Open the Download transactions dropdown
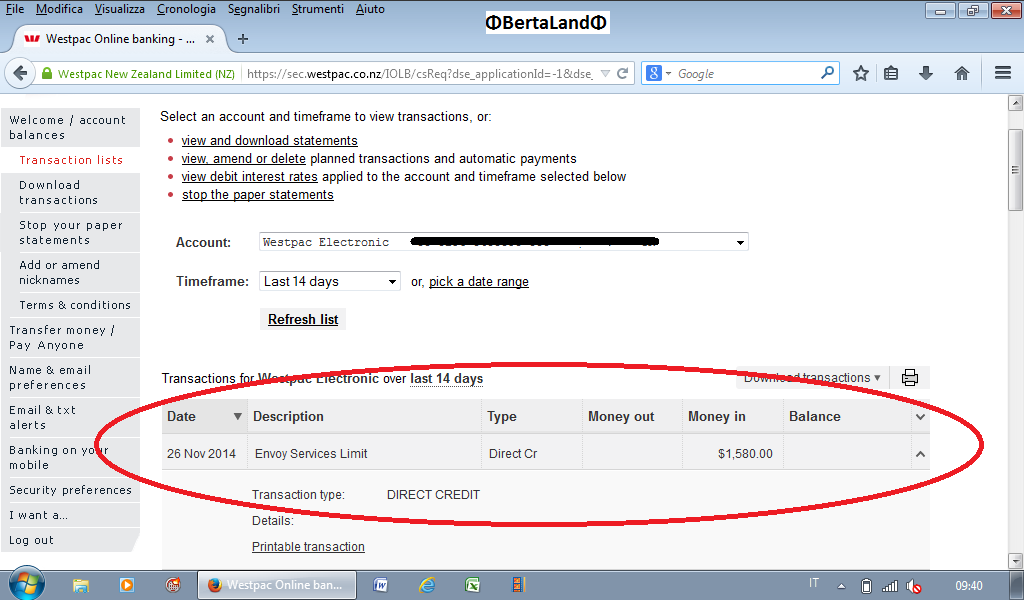 coord(812,378)
